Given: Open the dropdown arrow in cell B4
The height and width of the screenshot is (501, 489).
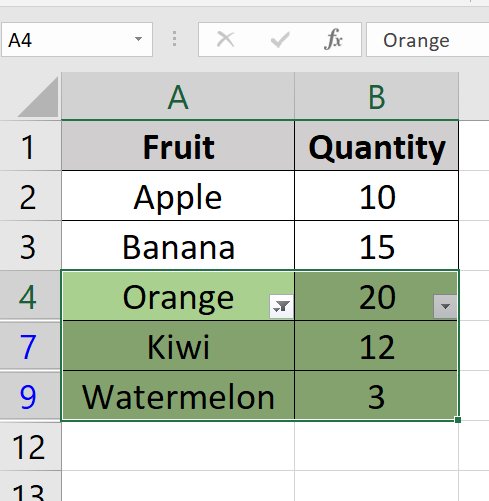Looking at the screenshot, I should 445,306.
